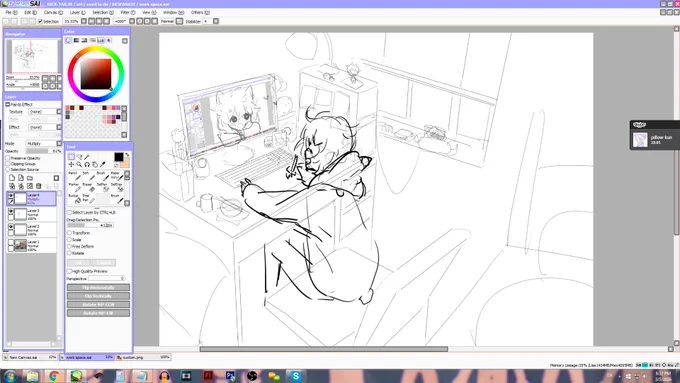Select the Transform radio option

[x=69, y=233]
